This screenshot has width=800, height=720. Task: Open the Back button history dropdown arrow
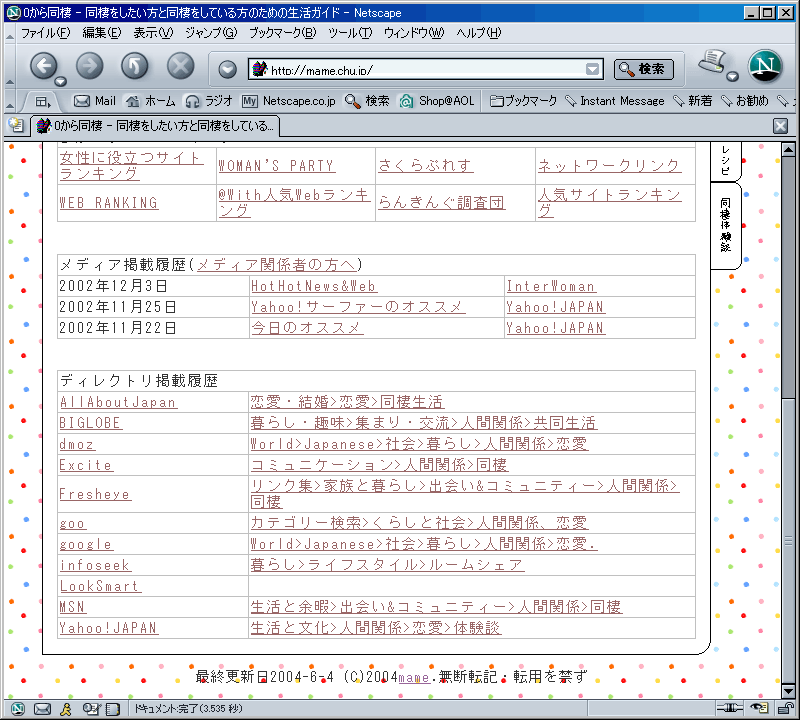point(61,81)
